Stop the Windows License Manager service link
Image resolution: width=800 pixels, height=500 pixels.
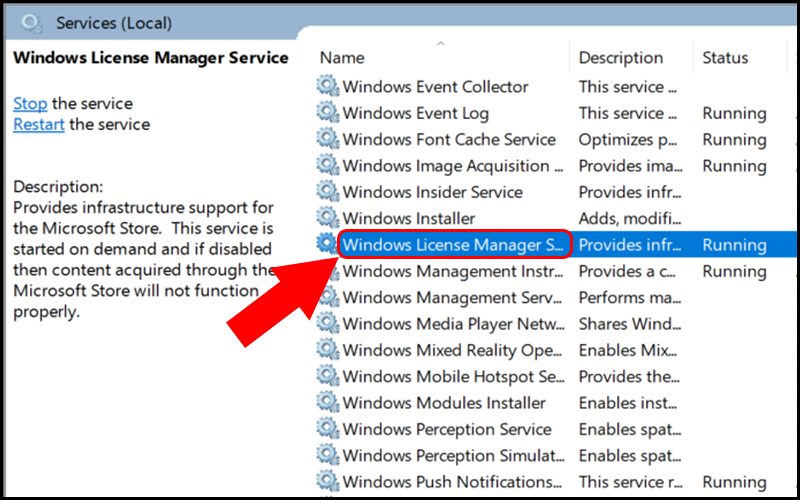pyautogui.click(x=30, y=103)
